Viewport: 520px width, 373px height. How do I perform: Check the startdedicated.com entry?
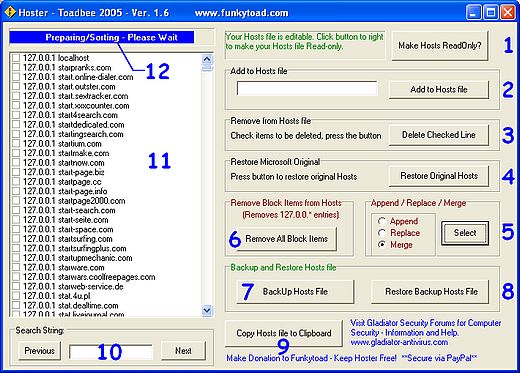pos(16,125)
